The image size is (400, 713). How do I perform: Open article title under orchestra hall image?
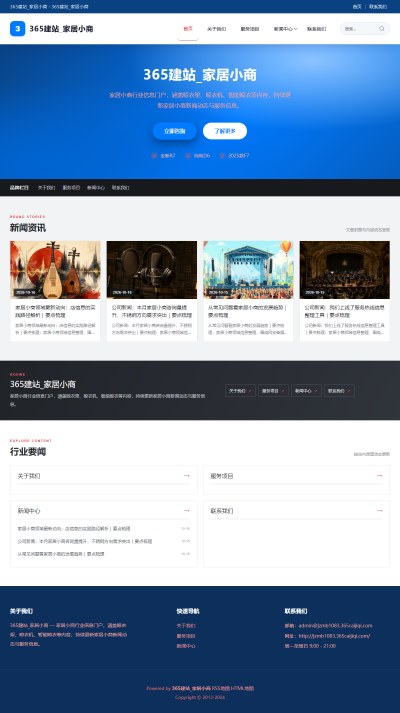345,311
